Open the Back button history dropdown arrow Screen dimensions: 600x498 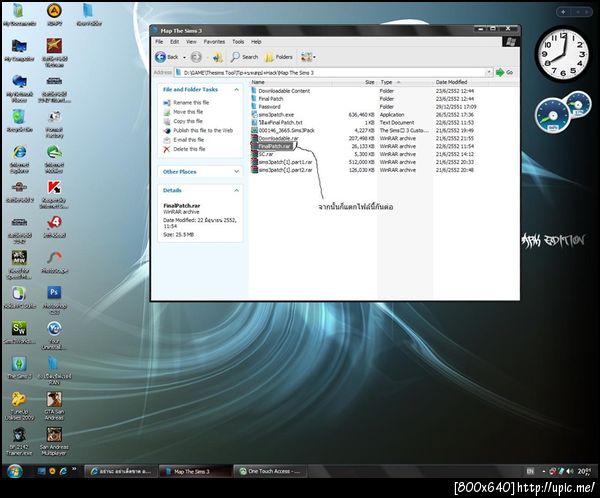[184, 57]
